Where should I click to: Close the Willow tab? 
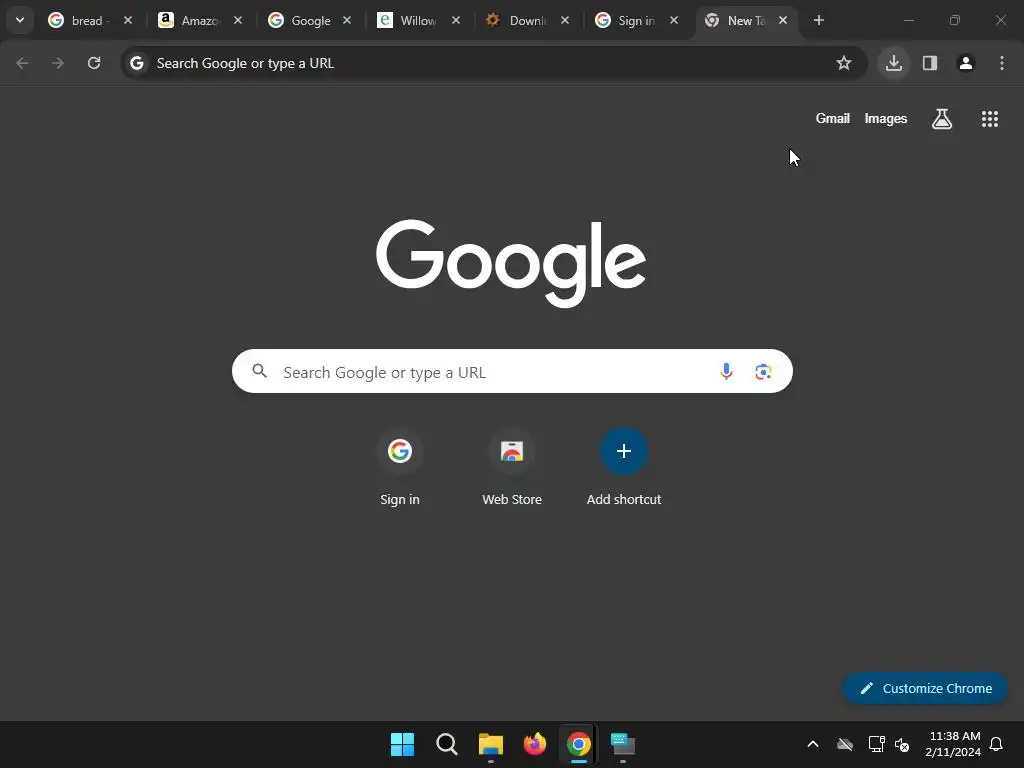(x=456, y=20)
